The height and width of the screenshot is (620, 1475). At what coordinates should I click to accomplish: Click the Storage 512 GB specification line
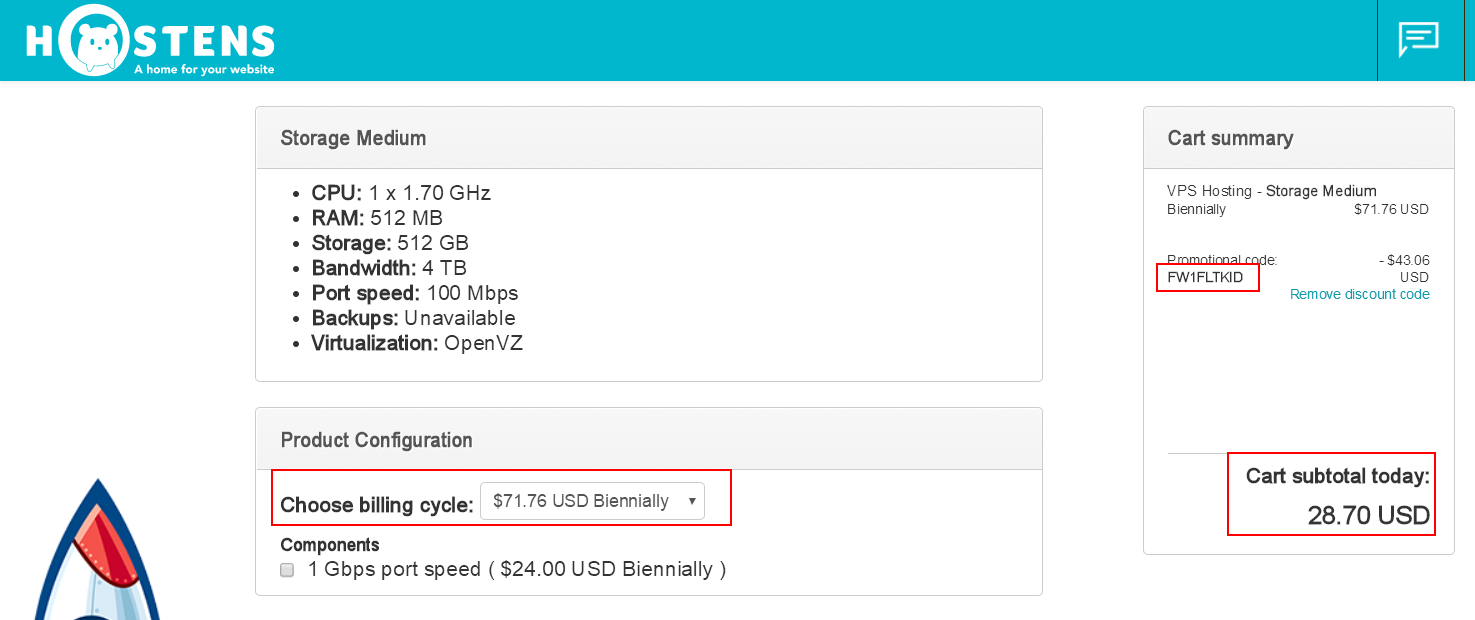click(x=390, y=243)
